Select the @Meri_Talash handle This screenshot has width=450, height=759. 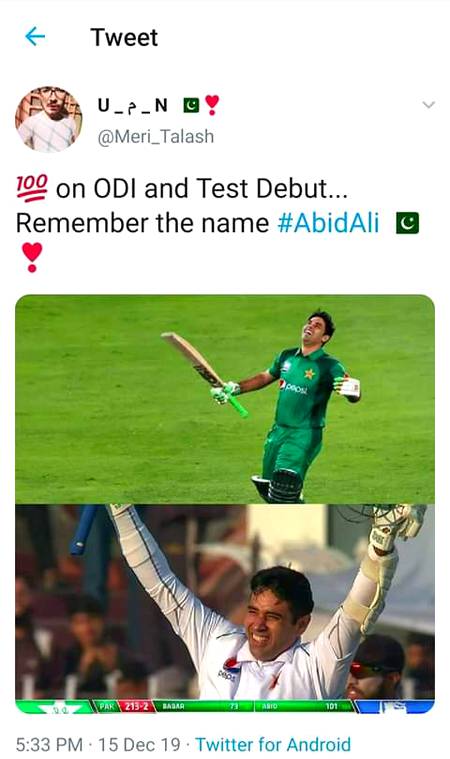[155, 137]
